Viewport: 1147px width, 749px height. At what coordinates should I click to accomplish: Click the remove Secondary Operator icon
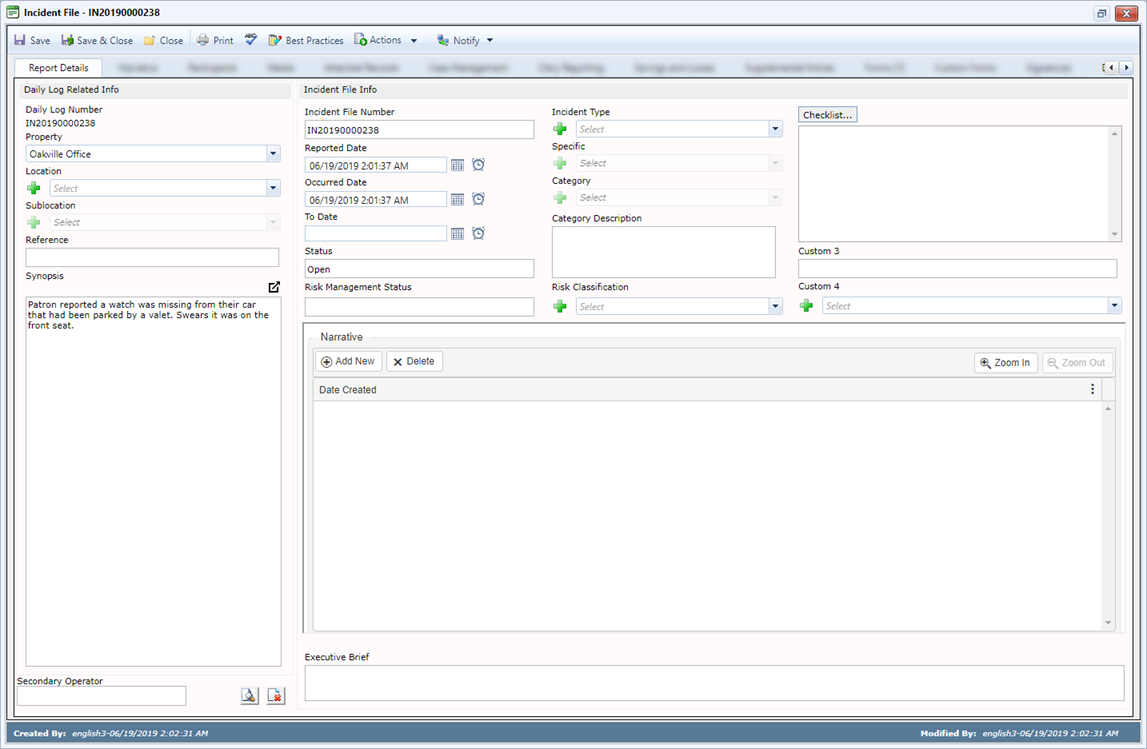275,696
